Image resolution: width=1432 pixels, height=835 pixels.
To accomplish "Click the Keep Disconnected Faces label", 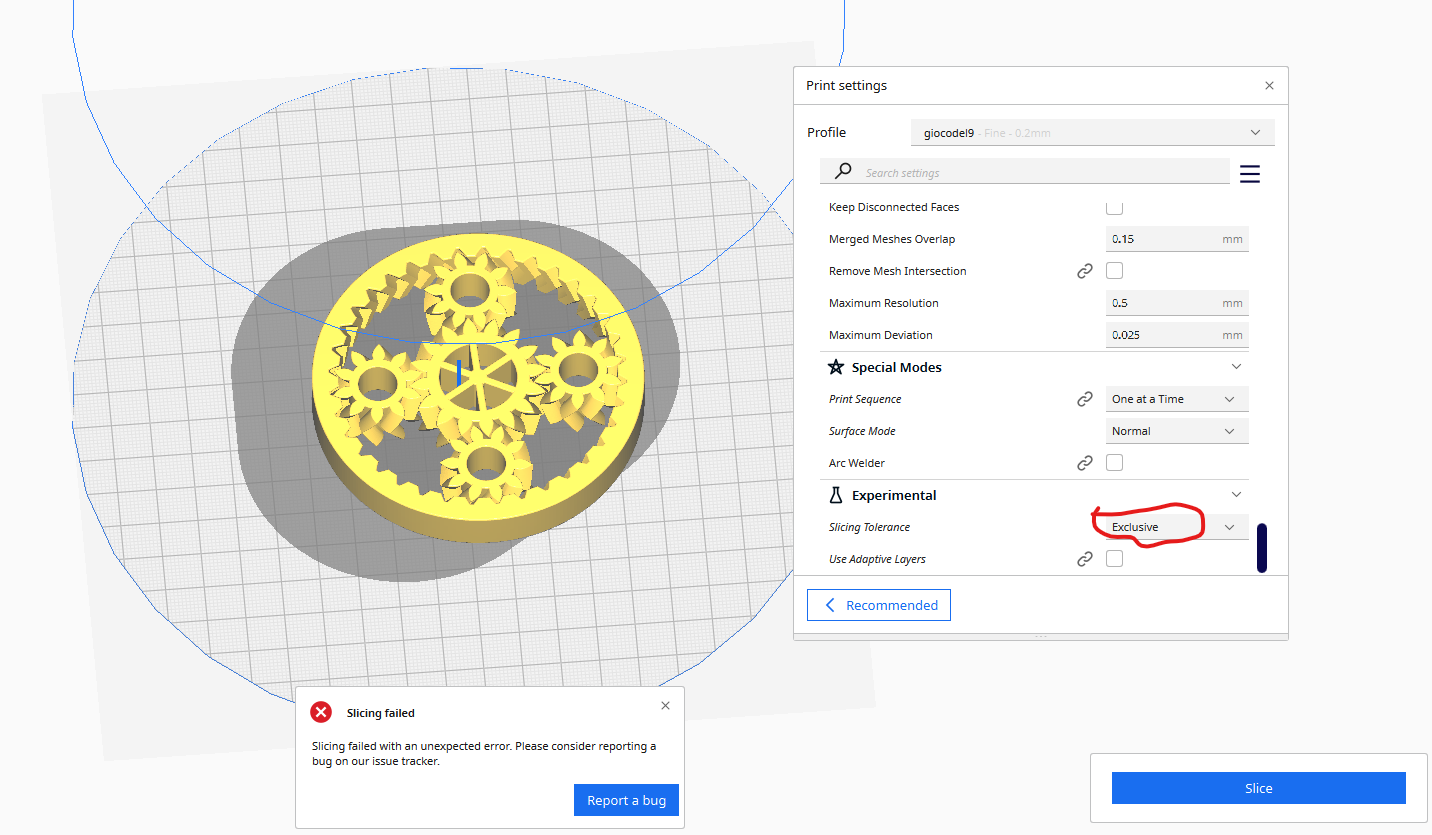I will click(894, 207).
